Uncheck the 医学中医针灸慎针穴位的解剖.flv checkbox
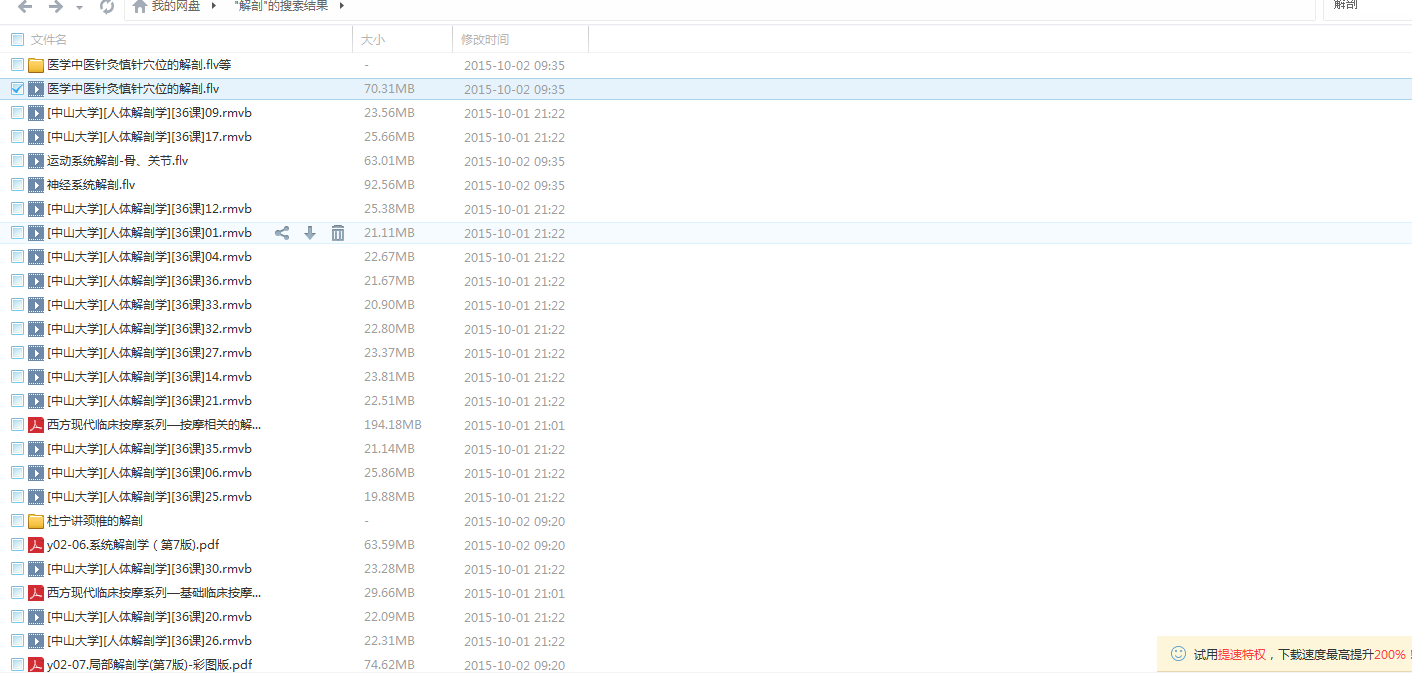1412x685 pixels. (17, 89)
